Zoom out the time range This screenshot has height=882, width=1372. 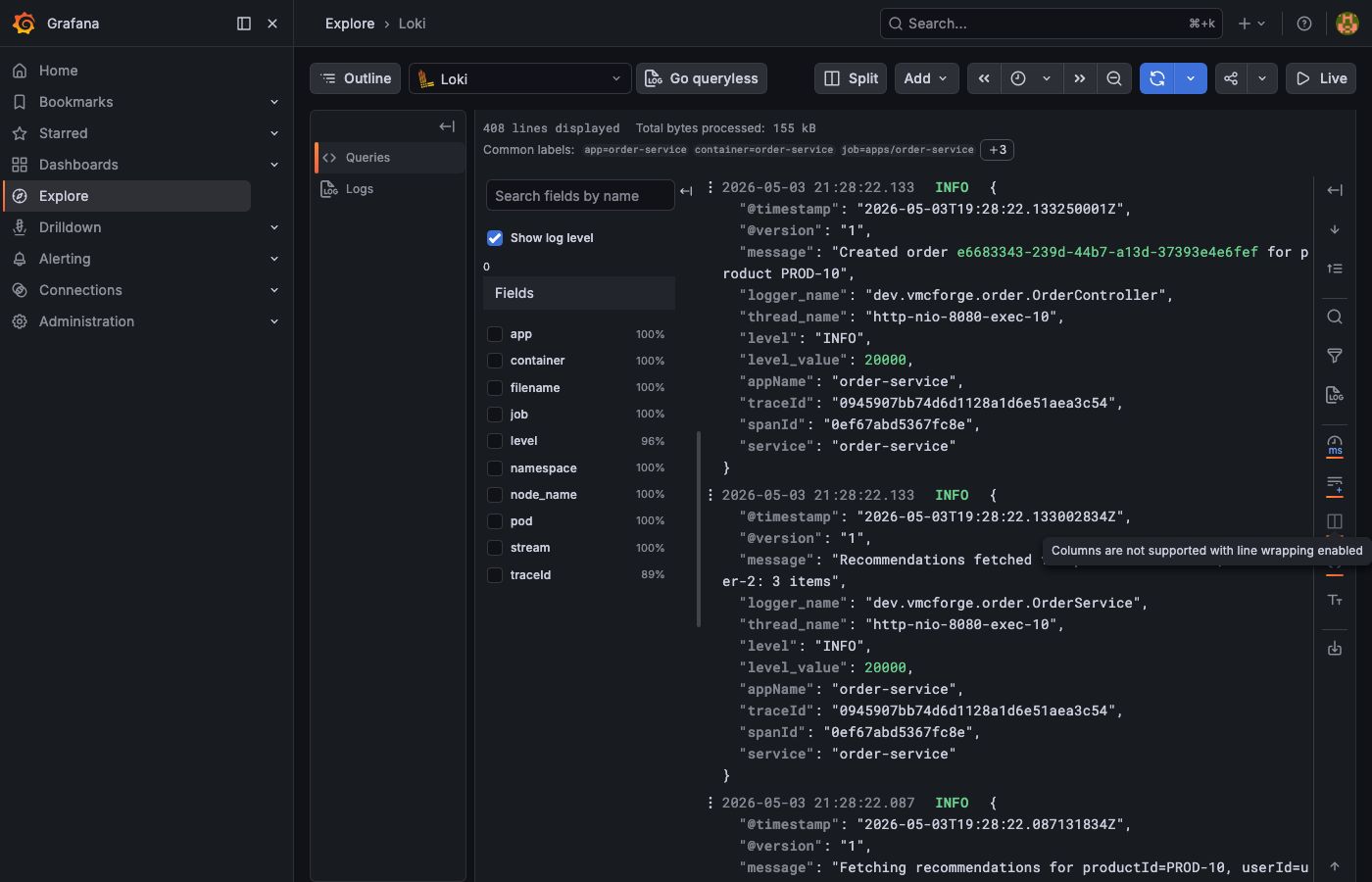click(x=1114, y=78)
